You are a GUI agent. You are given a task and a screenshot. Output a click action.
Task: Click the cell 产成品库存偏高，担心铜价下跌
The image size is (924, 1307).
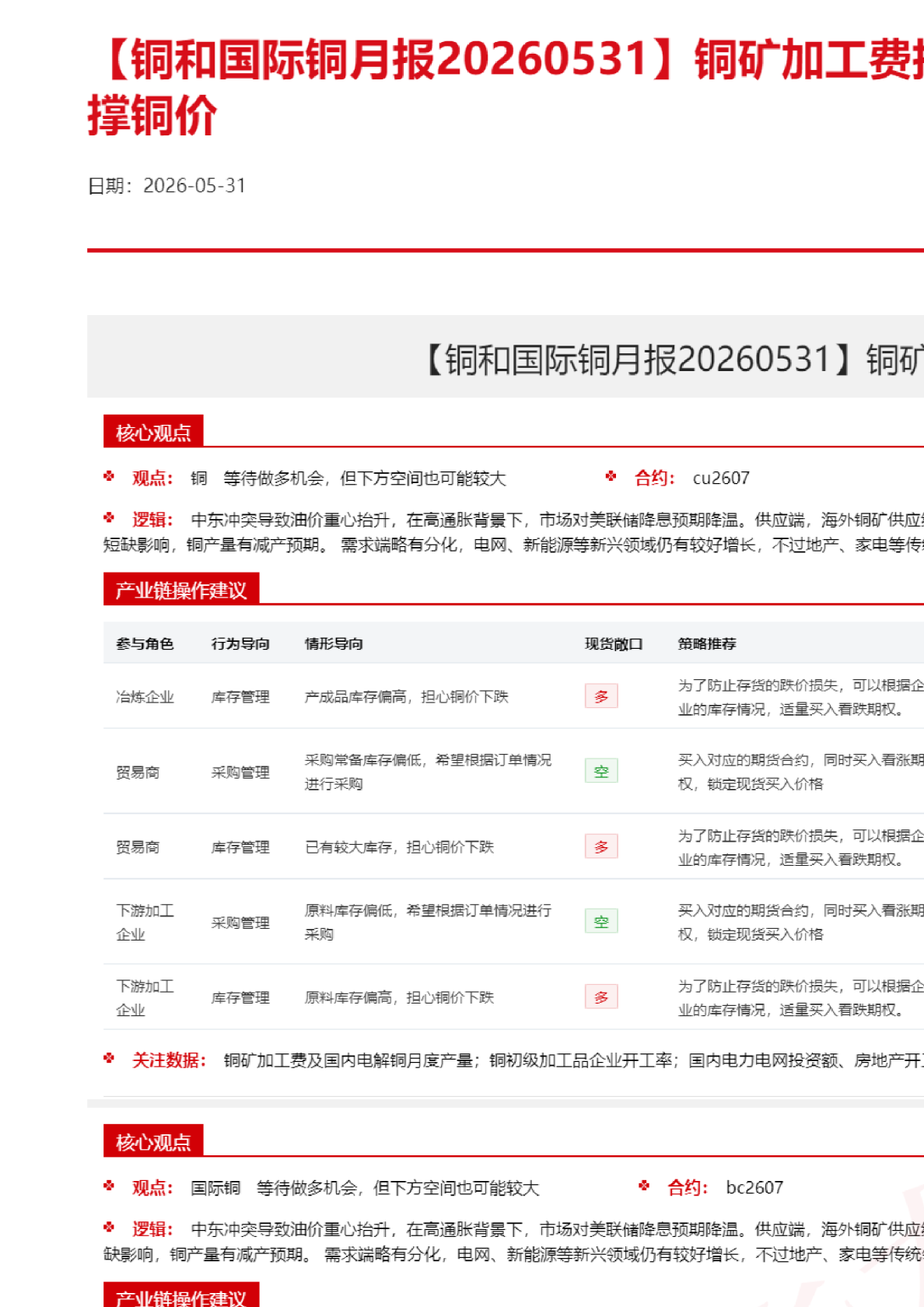pos(406,697)
